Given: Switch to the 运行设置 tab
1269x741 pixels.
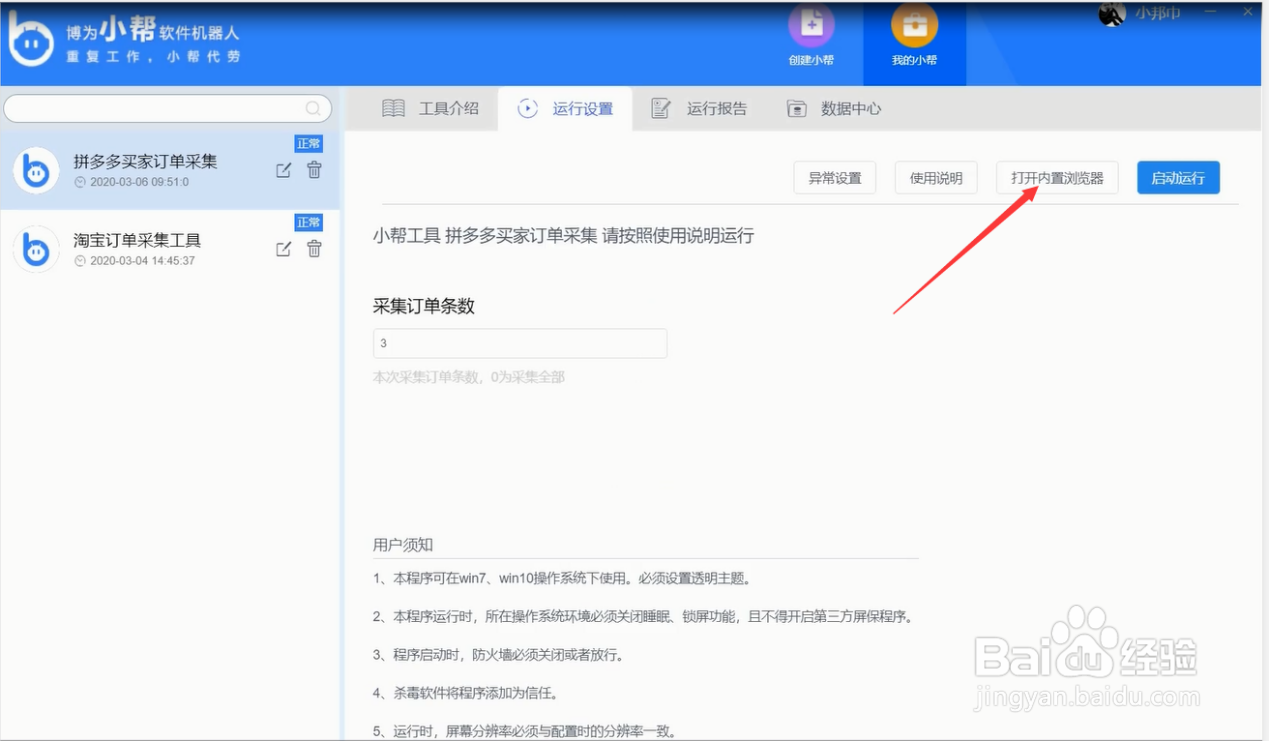Looking at the screenshot, I should coord(565,108).
